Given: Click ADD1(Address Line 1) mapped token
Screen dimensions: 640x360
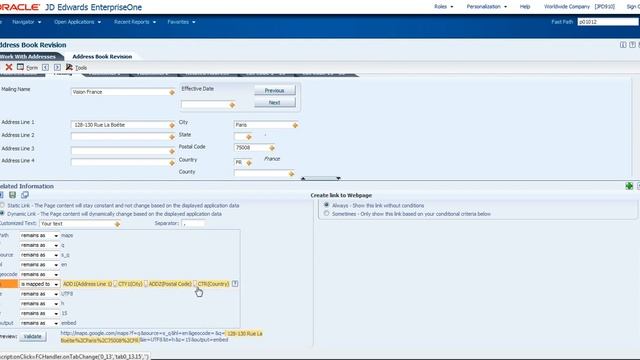Looking at the screenshot, I should click(87, 284).
